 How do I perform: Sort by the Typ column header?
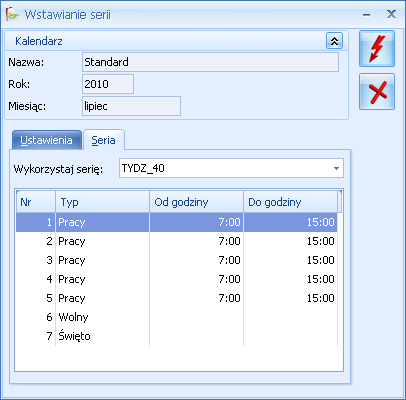coord(102,202)
